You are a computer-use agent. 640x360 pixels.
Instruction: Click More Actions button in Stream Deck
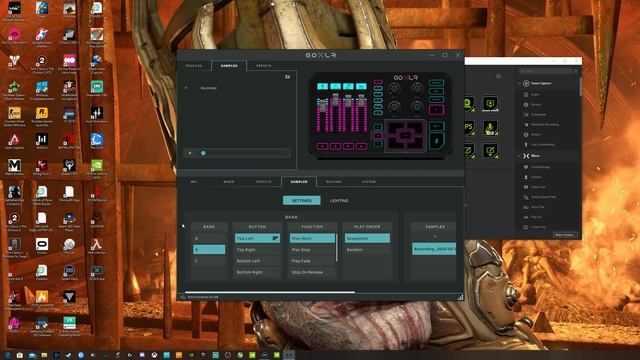point(565,235)
